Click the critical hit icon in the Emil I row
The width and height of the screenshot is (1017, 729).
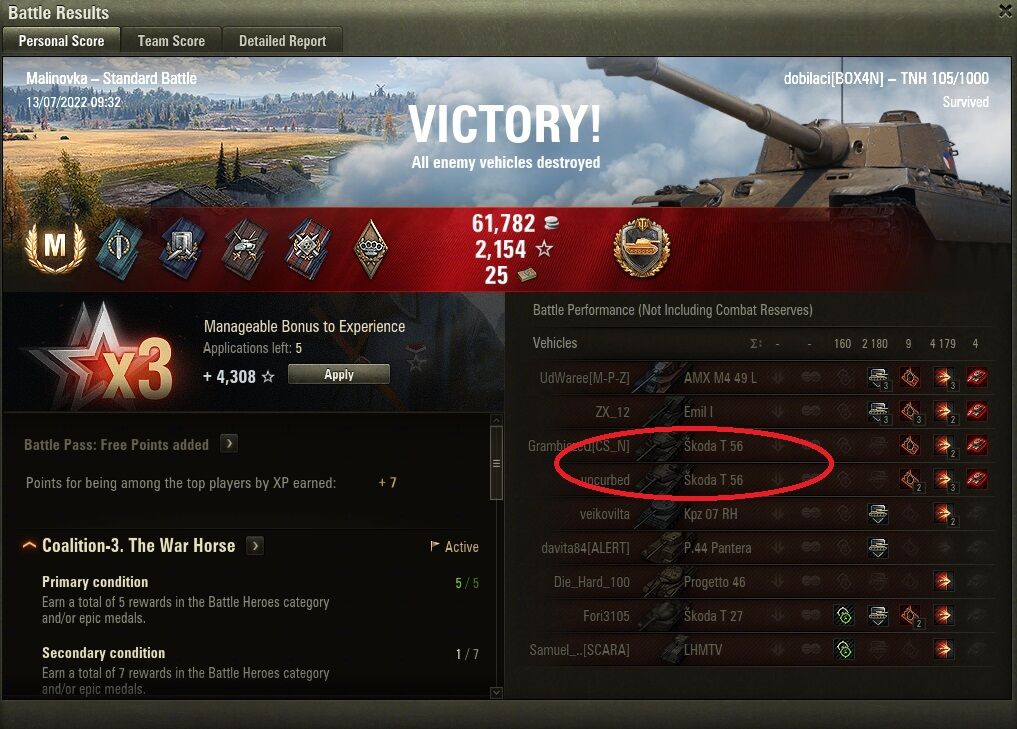[910, 411]
